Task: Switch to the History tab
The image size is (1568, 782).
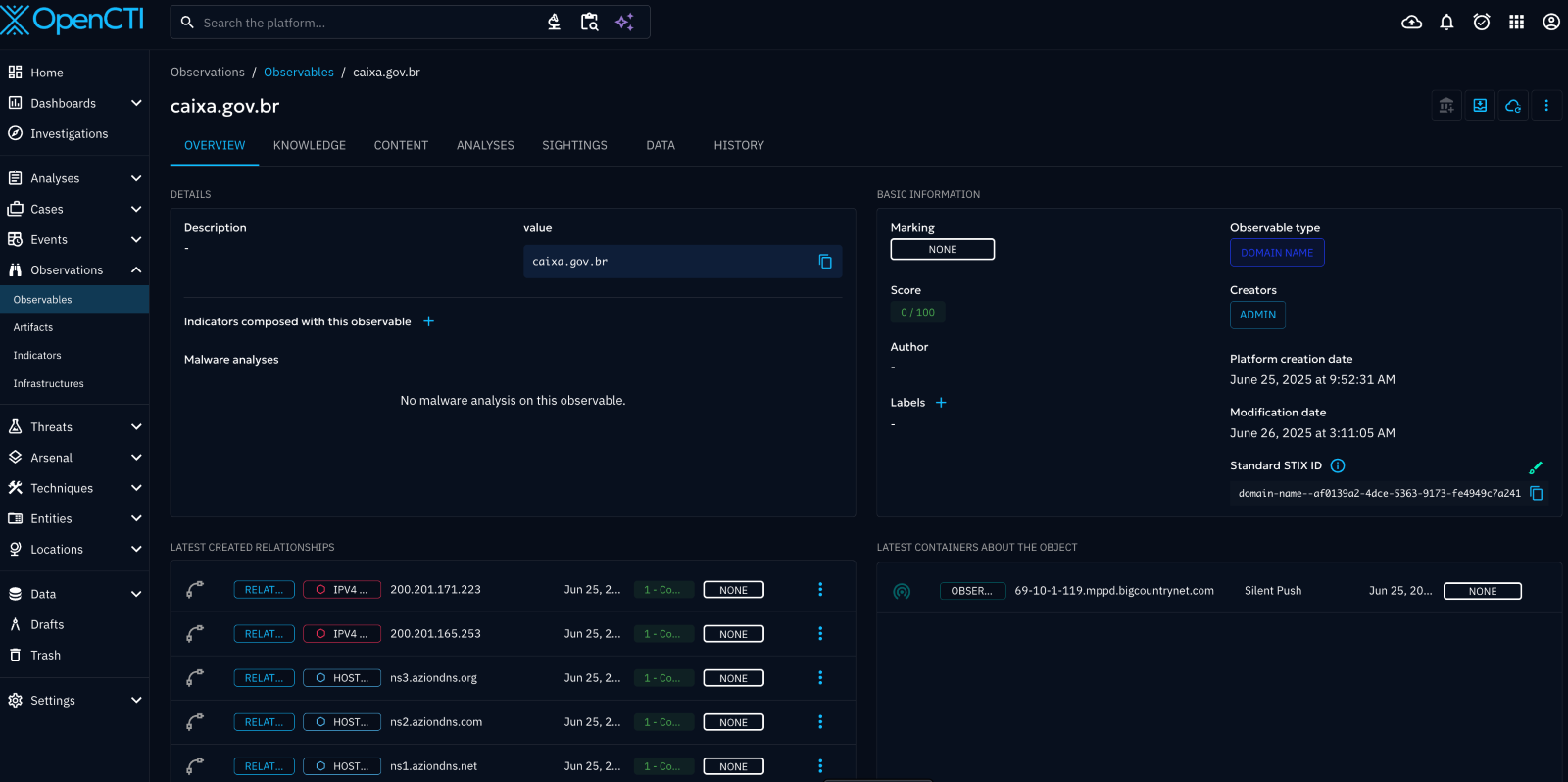Action: coord(739,145)
